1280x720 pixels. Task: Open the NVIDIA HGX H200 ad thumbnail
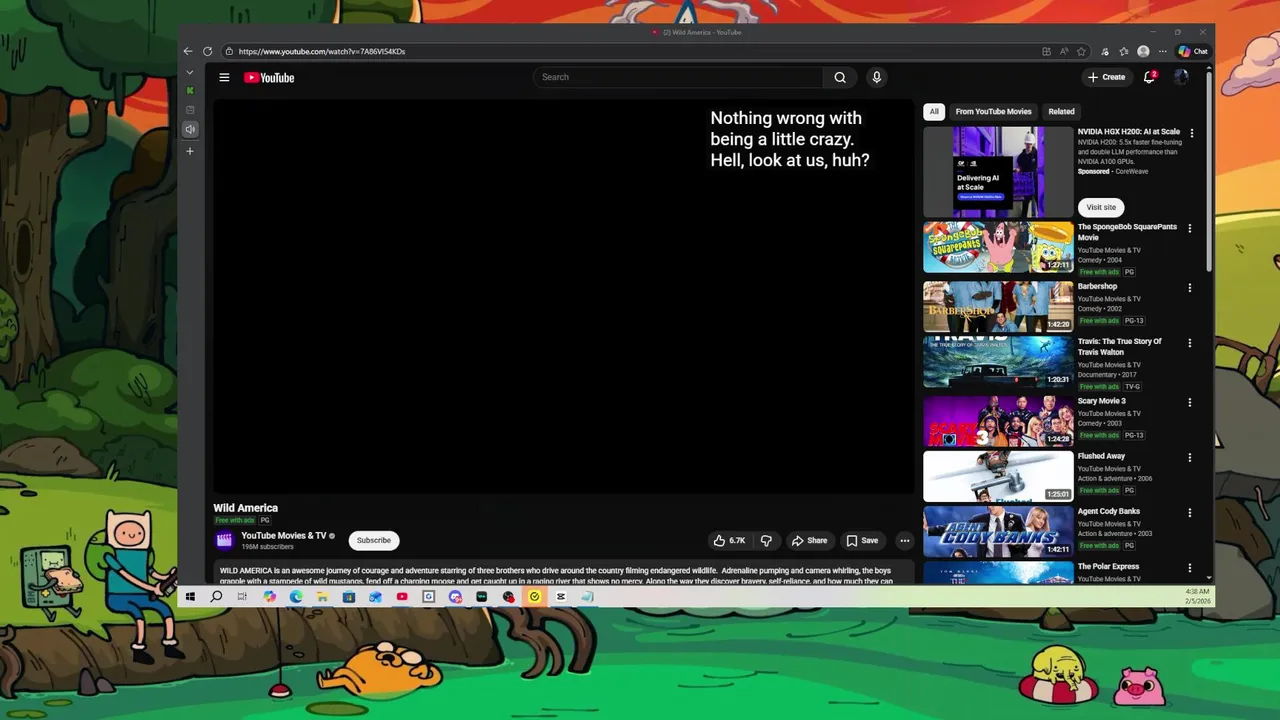point(998,171)
